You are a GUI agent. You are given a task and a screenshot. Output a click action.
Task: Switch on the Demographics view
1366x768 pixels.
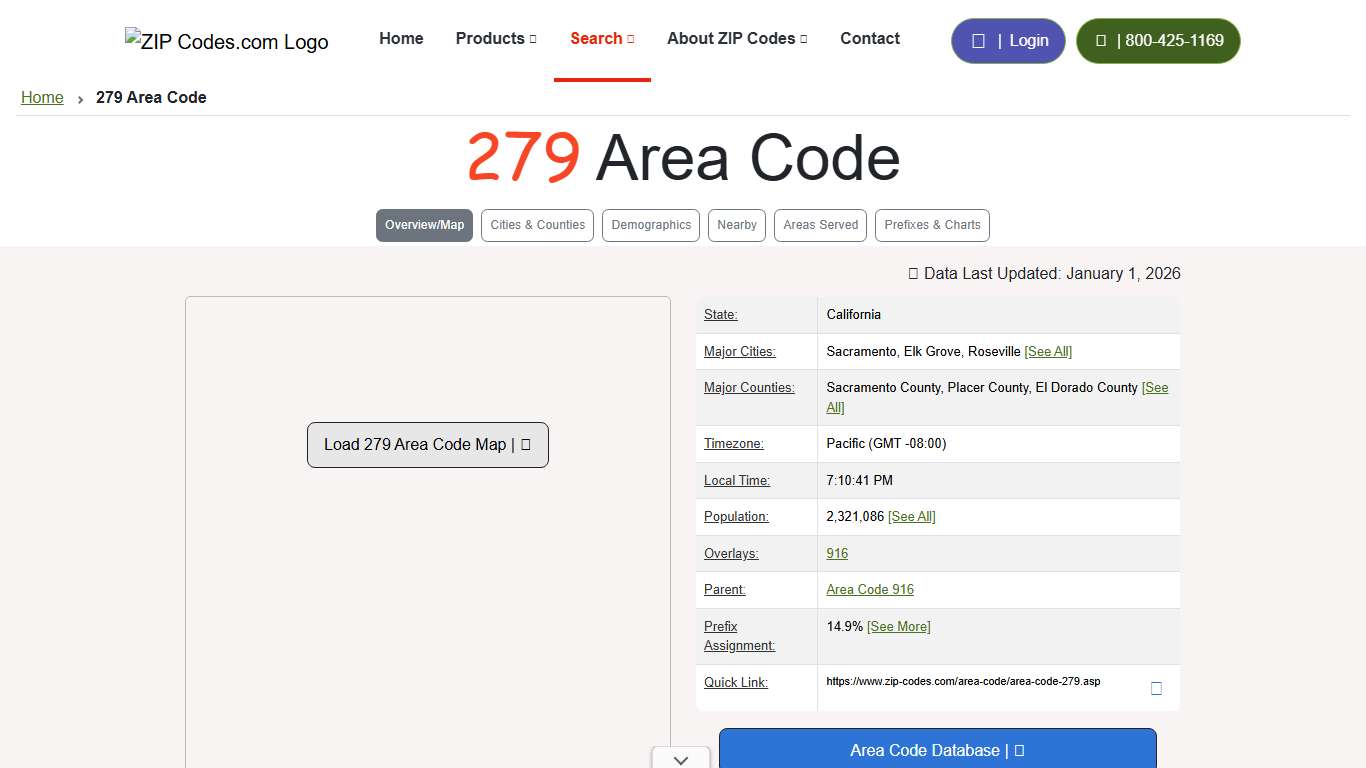pos(650,225)
